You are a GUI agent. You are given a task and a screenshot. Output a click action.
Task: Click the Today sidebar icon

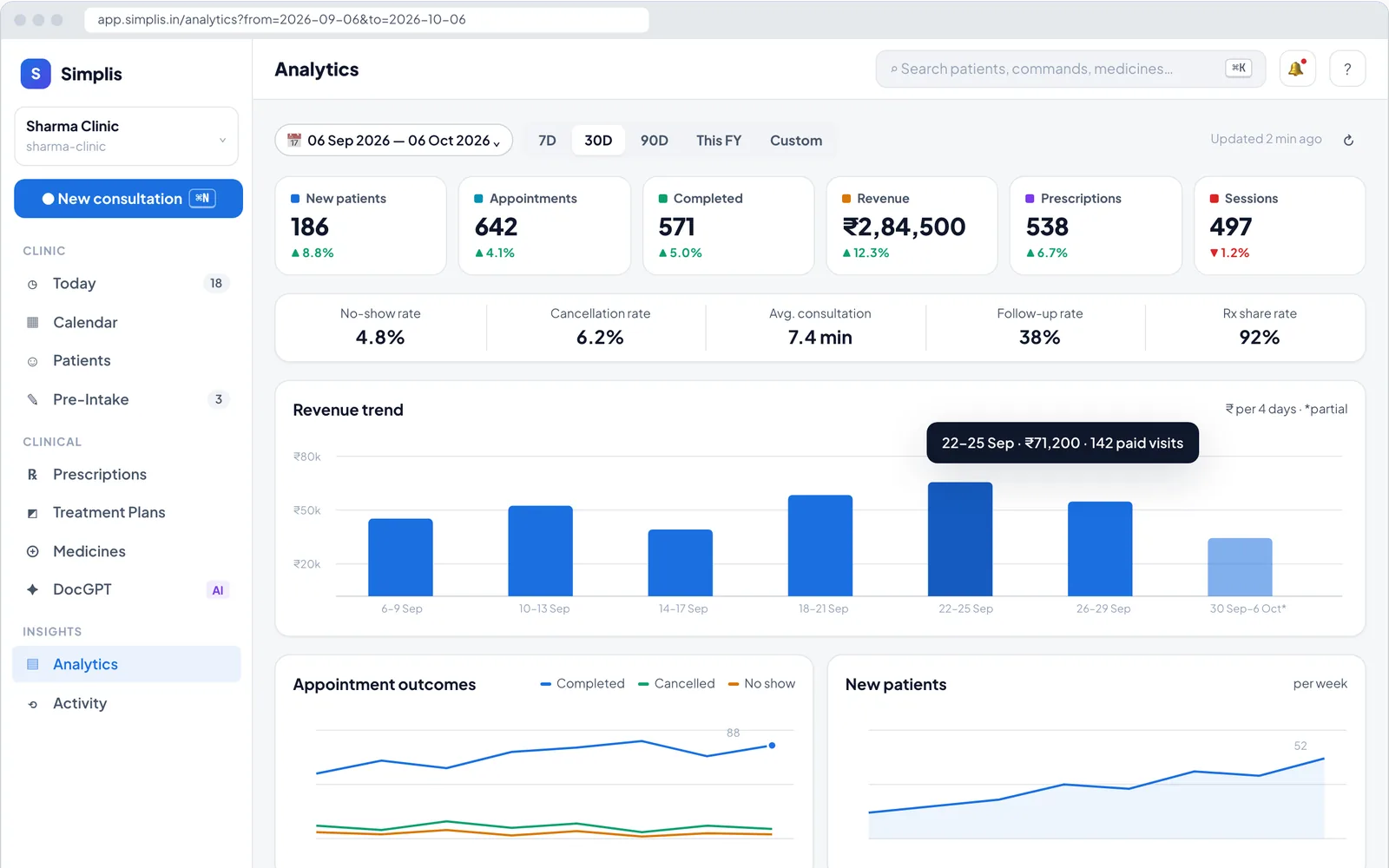coord(33,284)
